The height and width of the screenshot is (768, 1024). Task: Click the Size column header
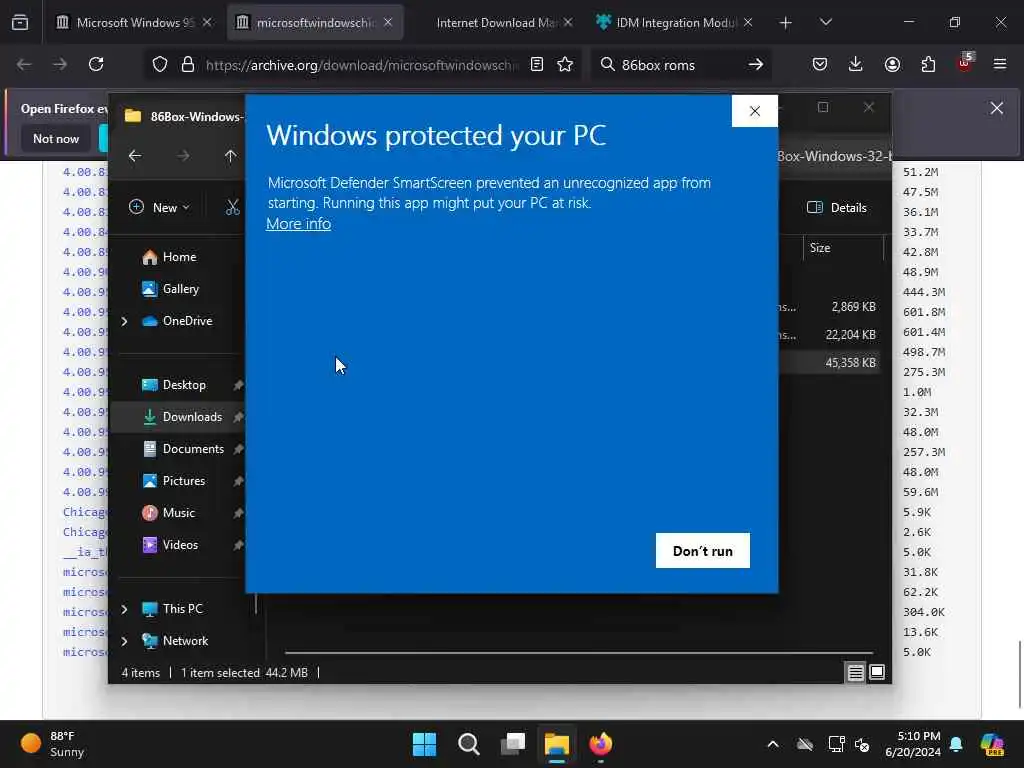pyautogui.click(x=842, y=248)
